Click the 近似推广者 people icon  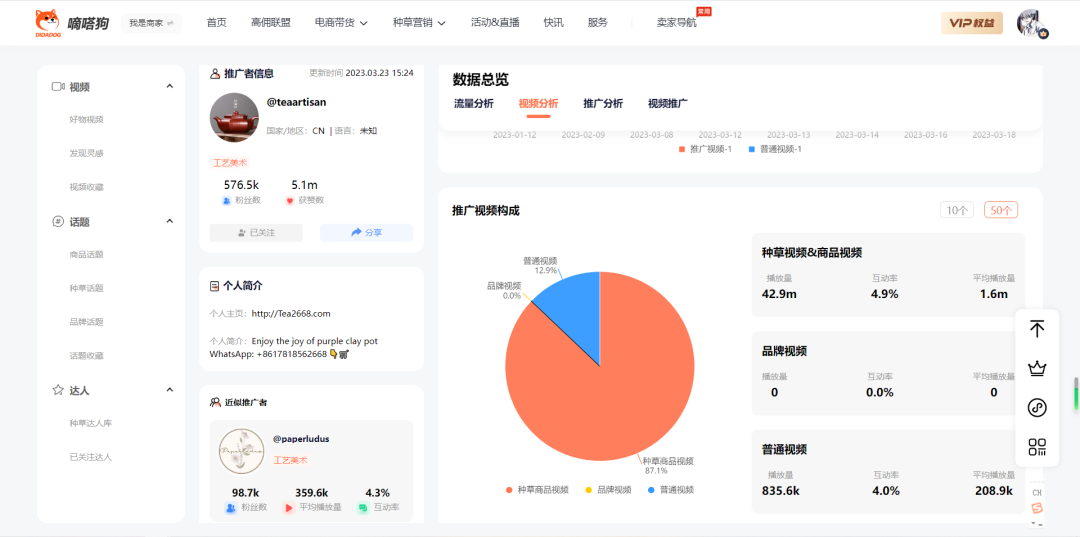pos(215,401)
